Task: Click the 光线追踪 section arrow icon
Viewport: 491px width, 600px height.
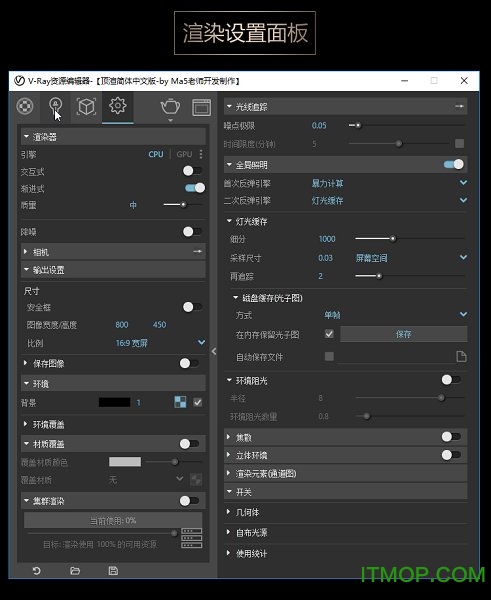Action: point(460,106)
